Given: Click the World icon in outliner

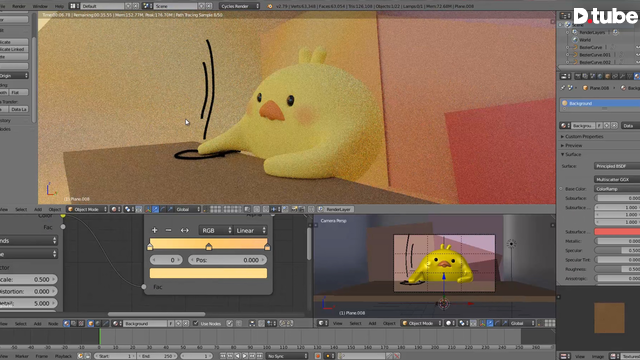Looking at the screenshot, I should pos(575,40).
